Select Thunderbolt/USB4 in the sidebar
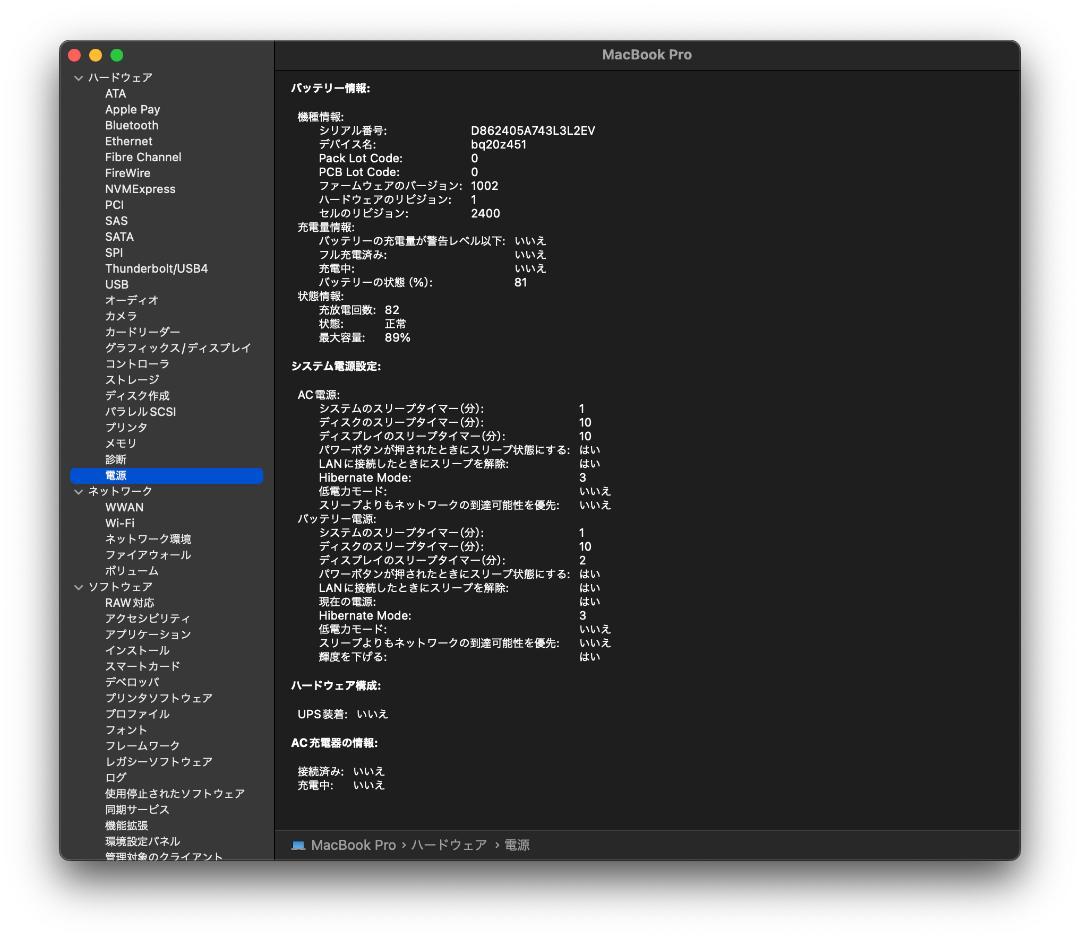Screen dimensions: 1080x939 pyautogui.click(x=156, y=269)
